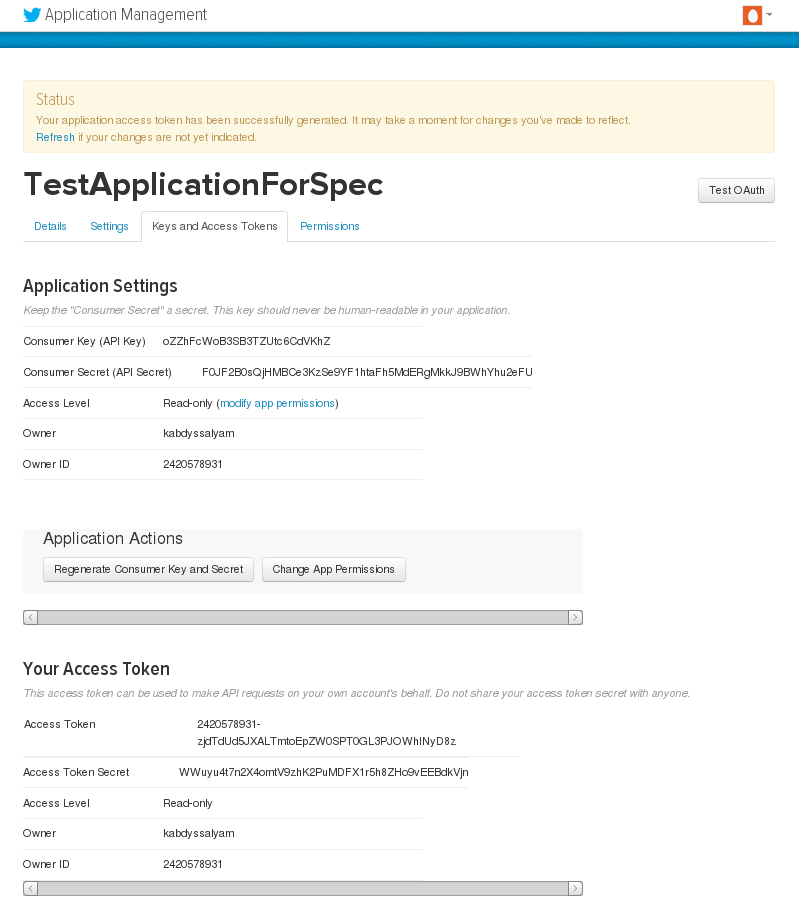Open the Application Management header link

point(126,15)
